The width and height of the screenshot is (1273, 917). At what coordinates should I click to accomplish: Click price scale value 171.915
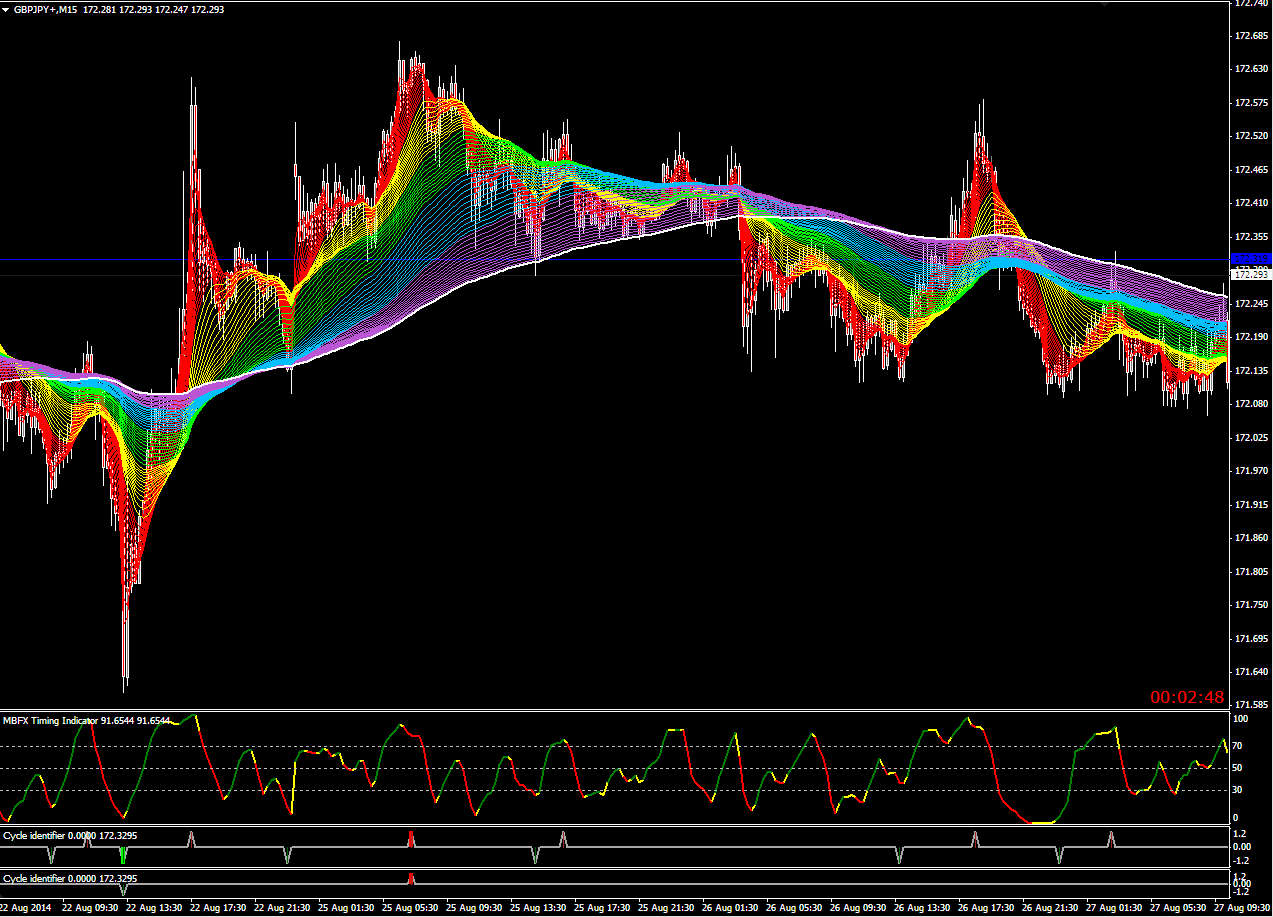(1250, 505)
